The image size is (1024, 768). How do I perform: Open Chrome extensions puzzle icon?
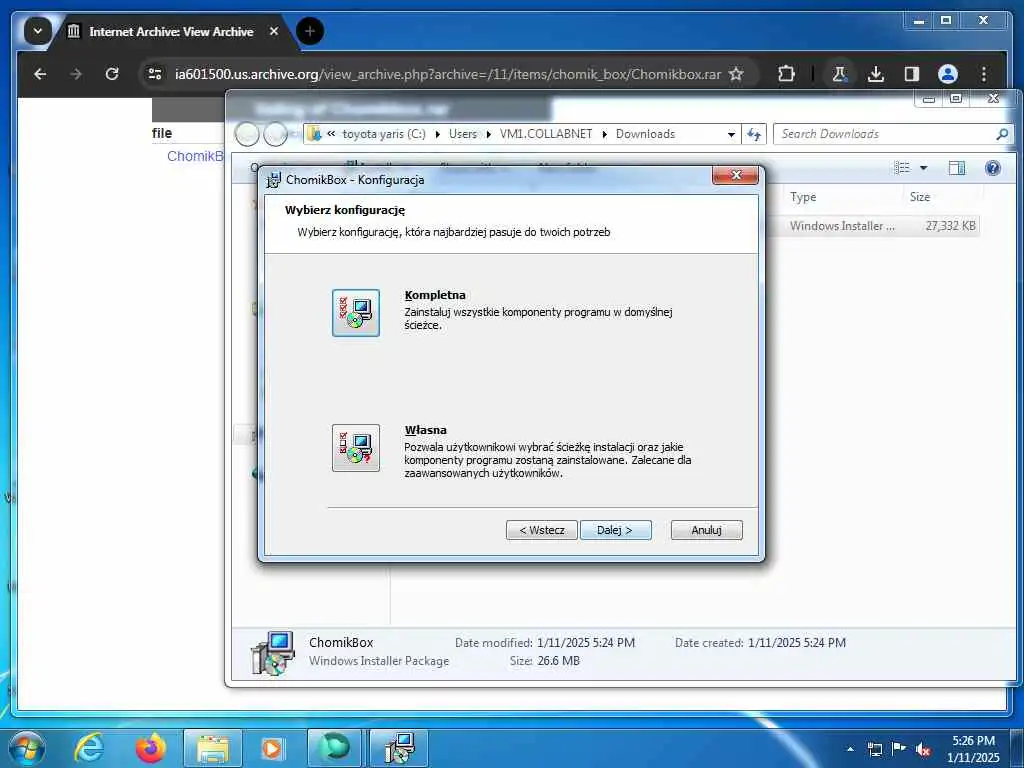point(786,74)
